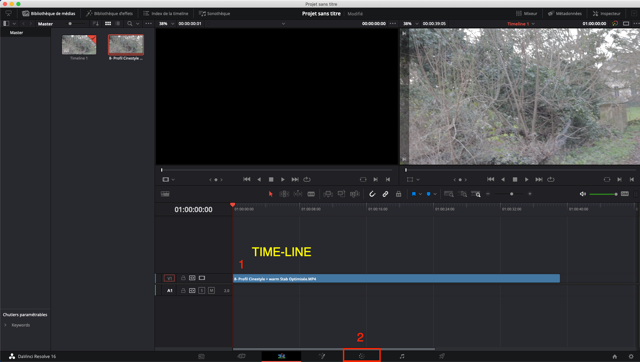Adjust the timeline zoom slider
Image resolution: width=640 pixels, height=362 pixels.
point(511,194)
